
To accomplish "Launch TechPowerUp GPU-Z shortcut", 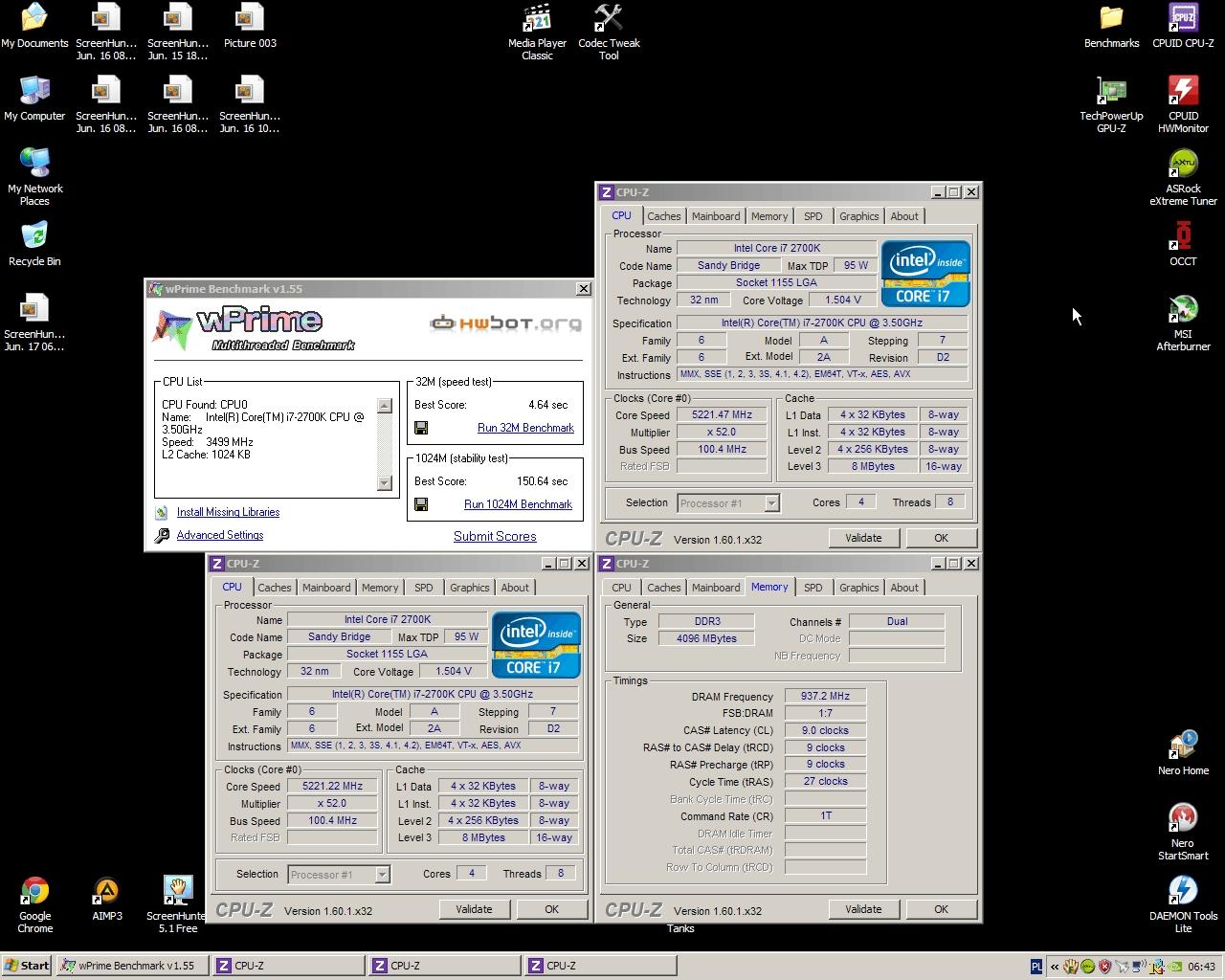I will coord(1111,105).
